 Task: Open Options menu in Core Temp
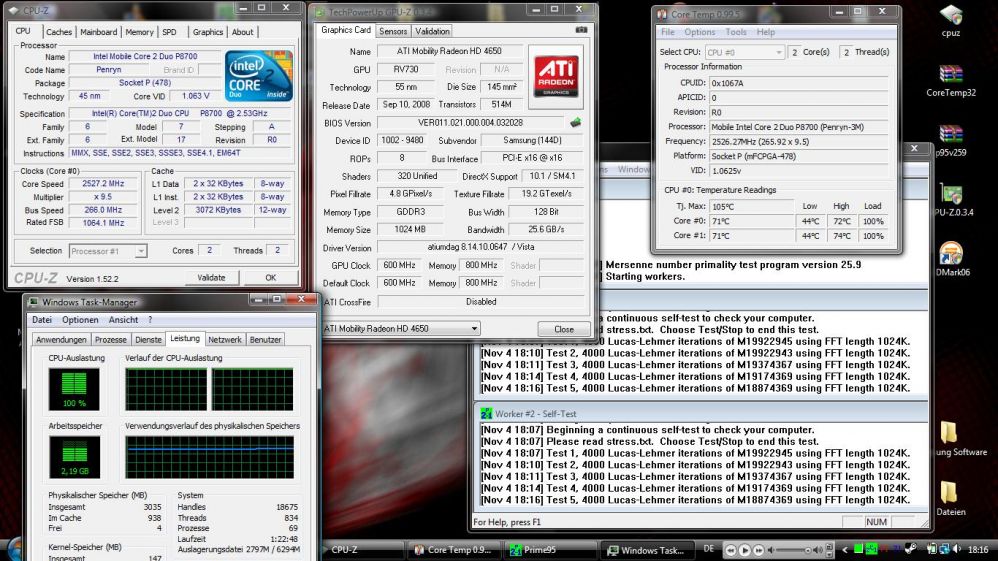699,32
